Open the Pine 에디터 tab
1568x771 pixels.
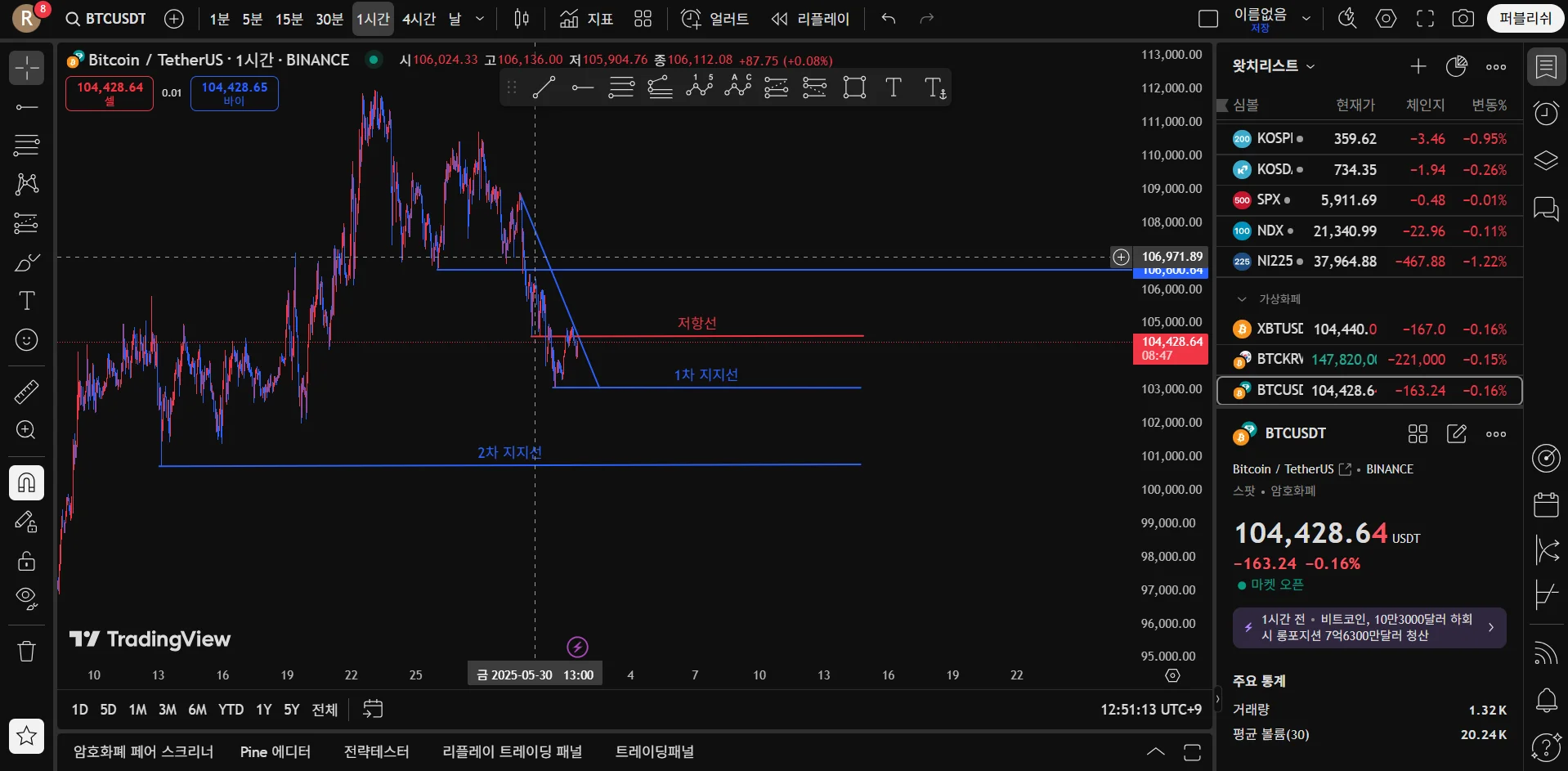click(x=276, y=752)
